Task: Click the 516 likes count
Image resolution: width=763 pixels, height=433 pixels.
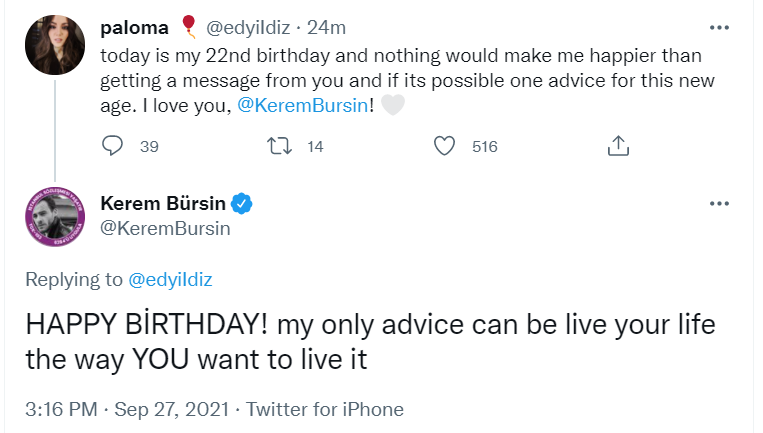Action: [x=484, y=146]
